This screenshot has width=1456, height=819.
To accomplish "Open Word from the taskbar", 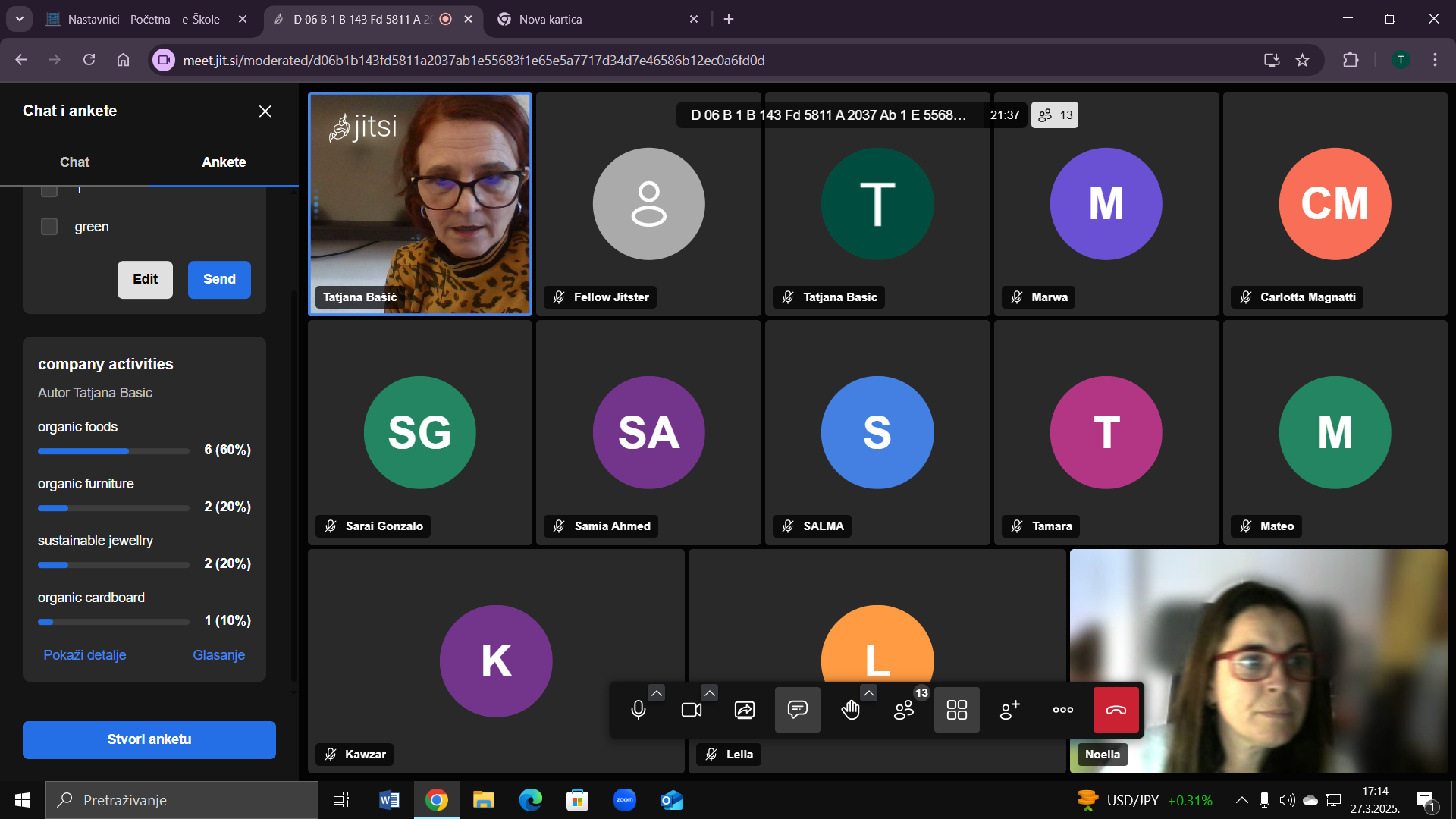I will click(389, 800).
